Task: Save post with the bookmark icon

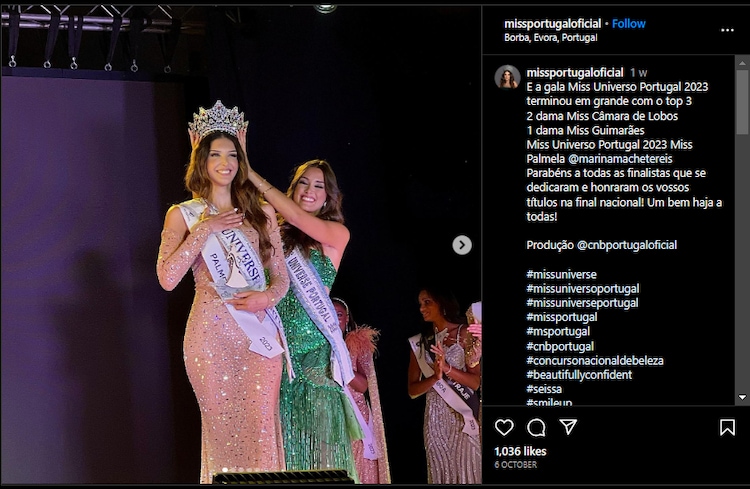Action: (727, 427)
